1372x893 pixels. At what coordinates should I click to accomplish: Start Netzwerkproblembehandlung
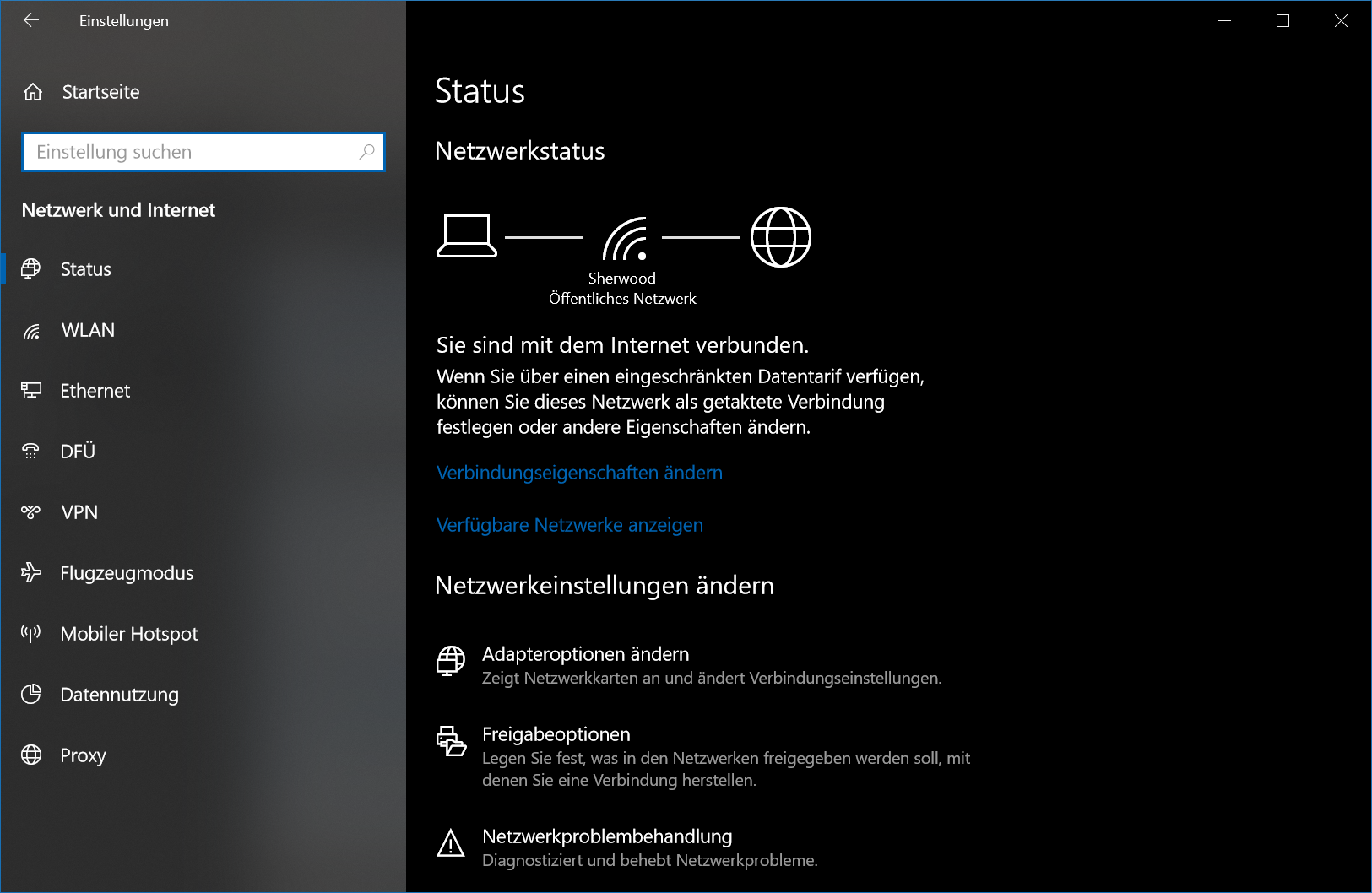click(x=607, y=836)
